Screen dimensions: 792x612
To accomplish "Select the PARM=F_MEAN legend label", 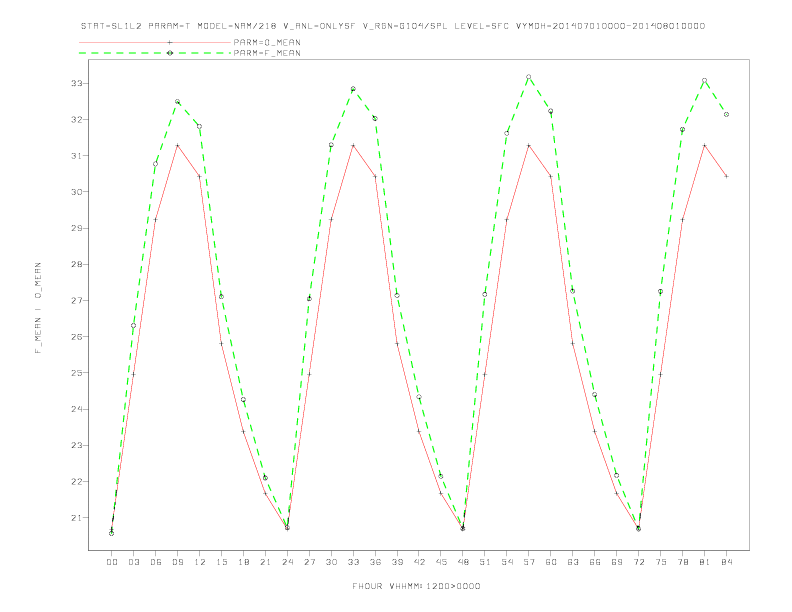I will (x=267, y=53).
